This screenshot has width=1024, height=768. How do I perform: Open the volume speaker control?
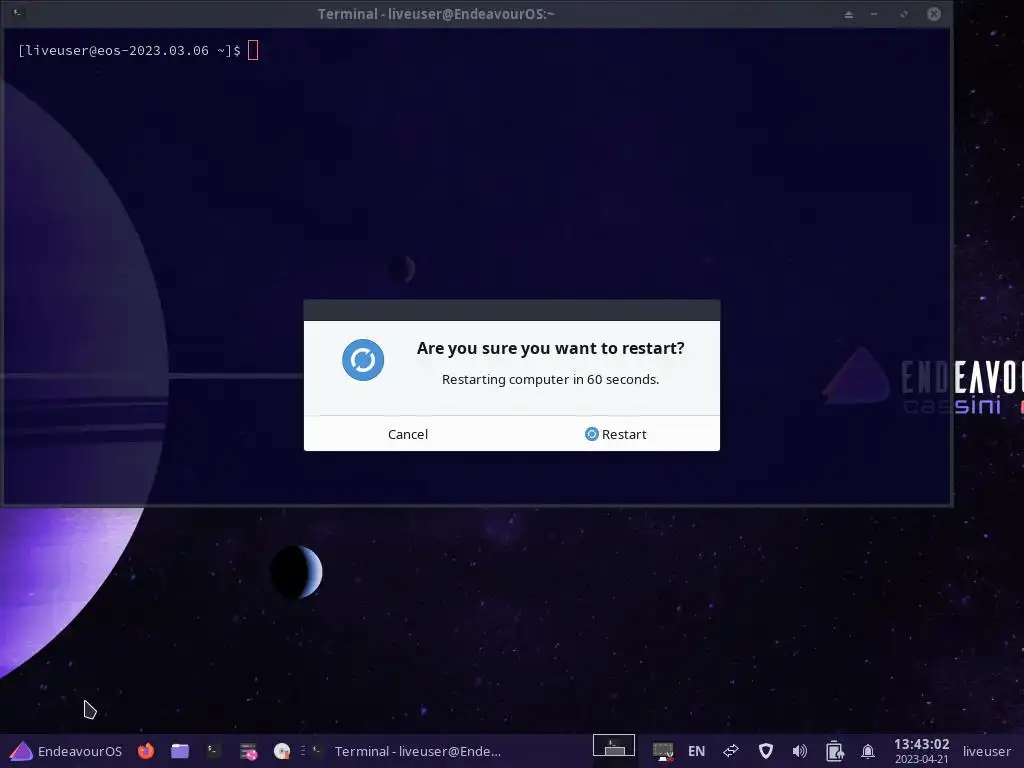click(799, 751)
